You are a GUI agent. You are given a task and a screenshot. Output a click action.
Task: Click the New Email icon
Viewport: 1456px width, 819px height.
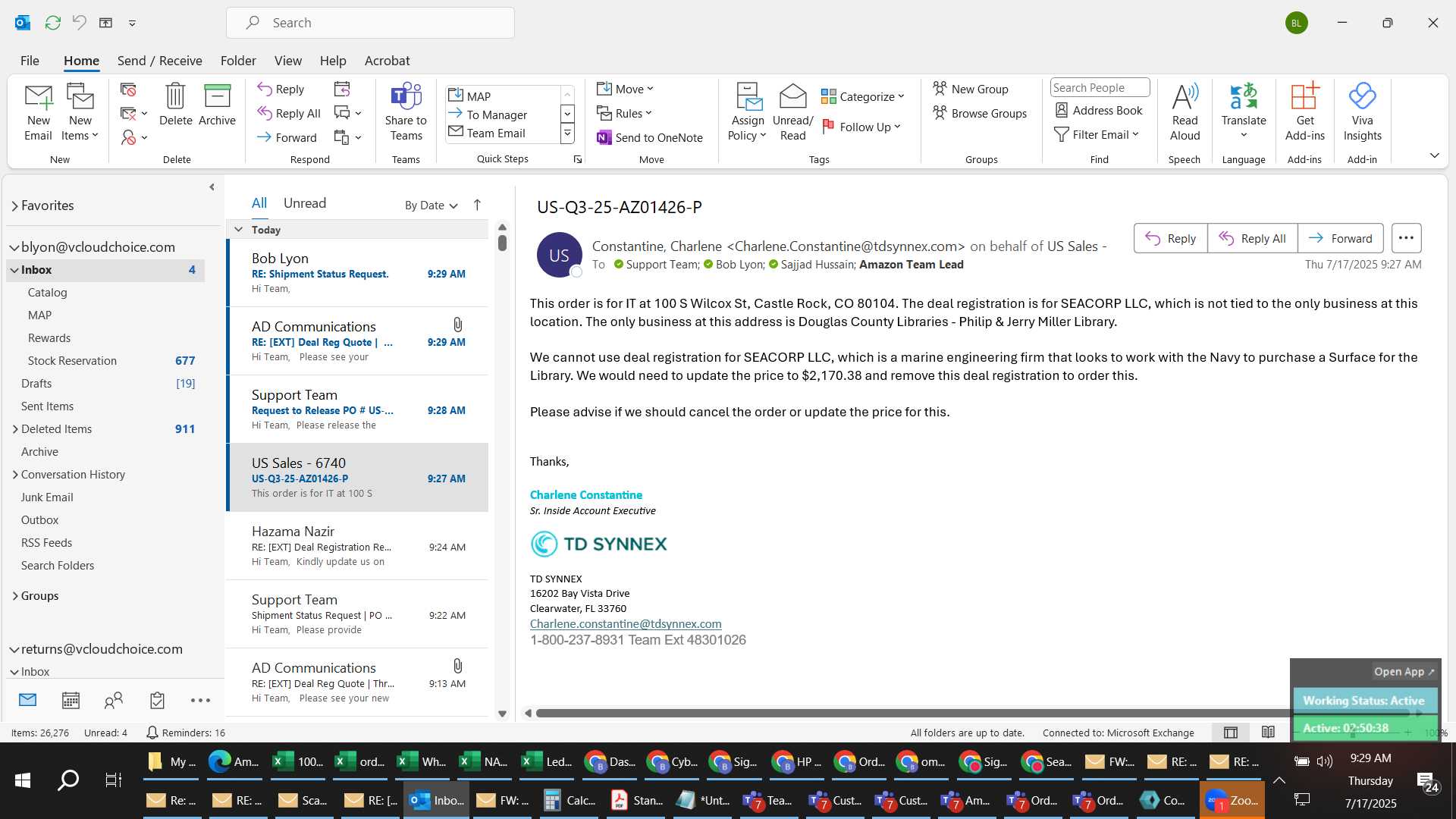tap(38, 112)
